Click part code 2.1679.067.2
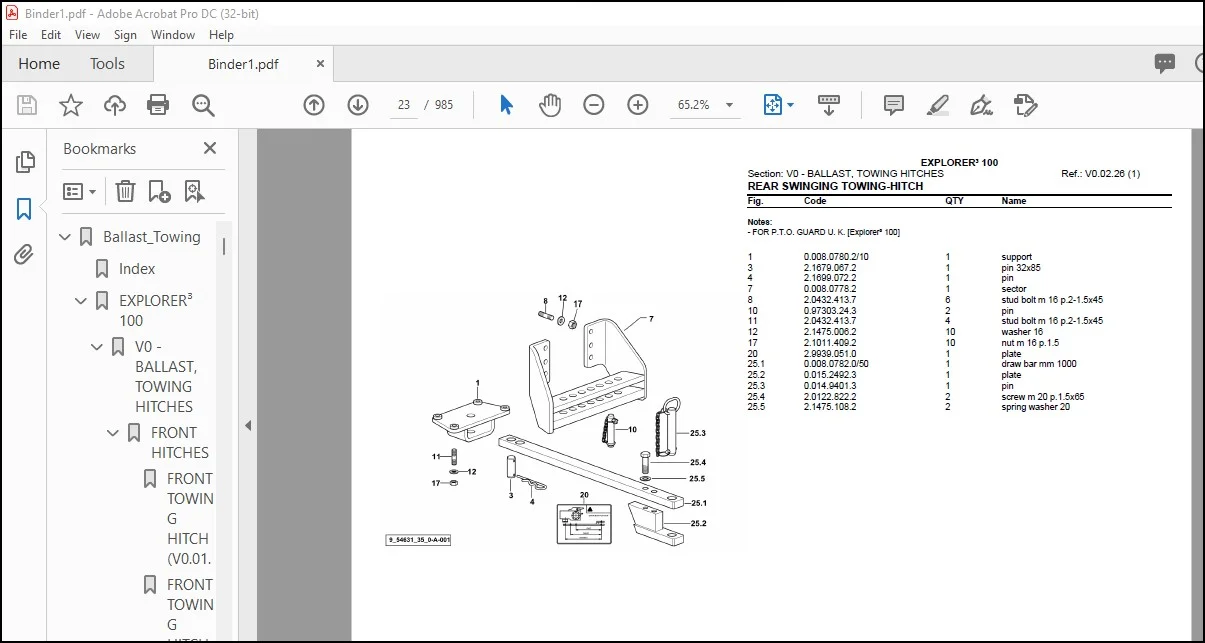1205x643 pixels. coord(830,268)
